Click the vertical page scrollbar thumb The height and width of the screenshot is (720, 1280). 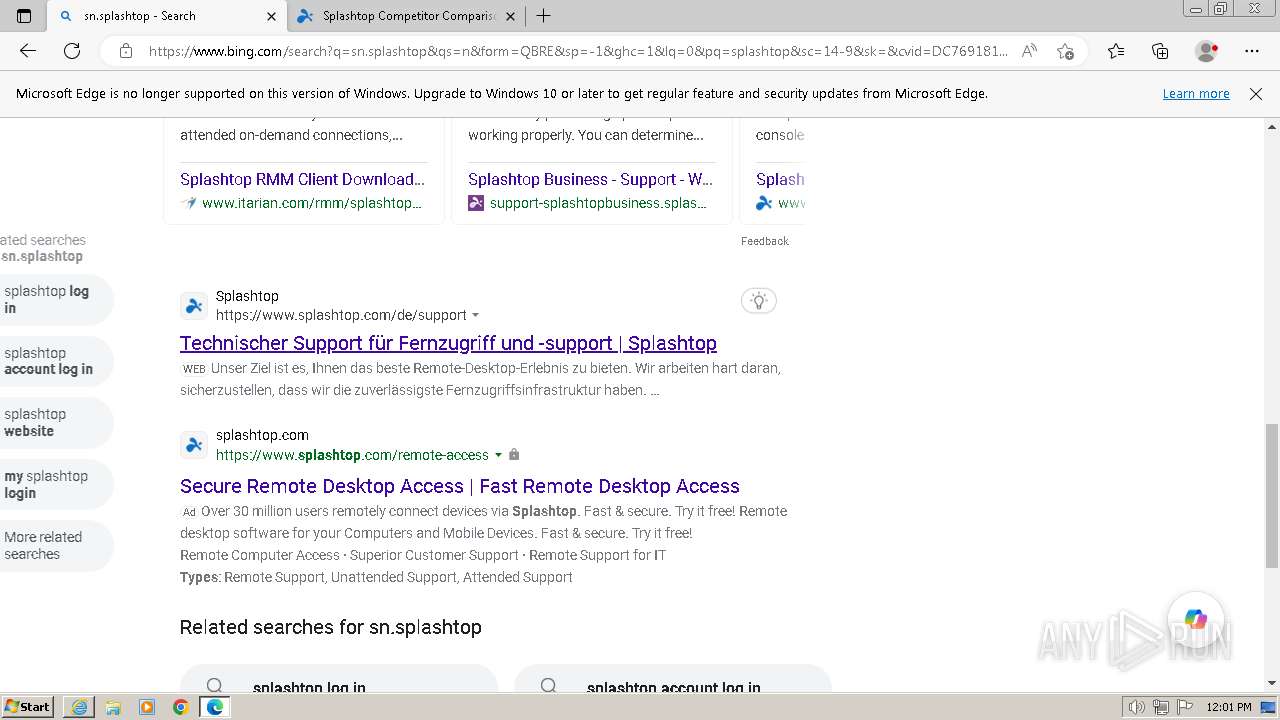[1271, 495]
